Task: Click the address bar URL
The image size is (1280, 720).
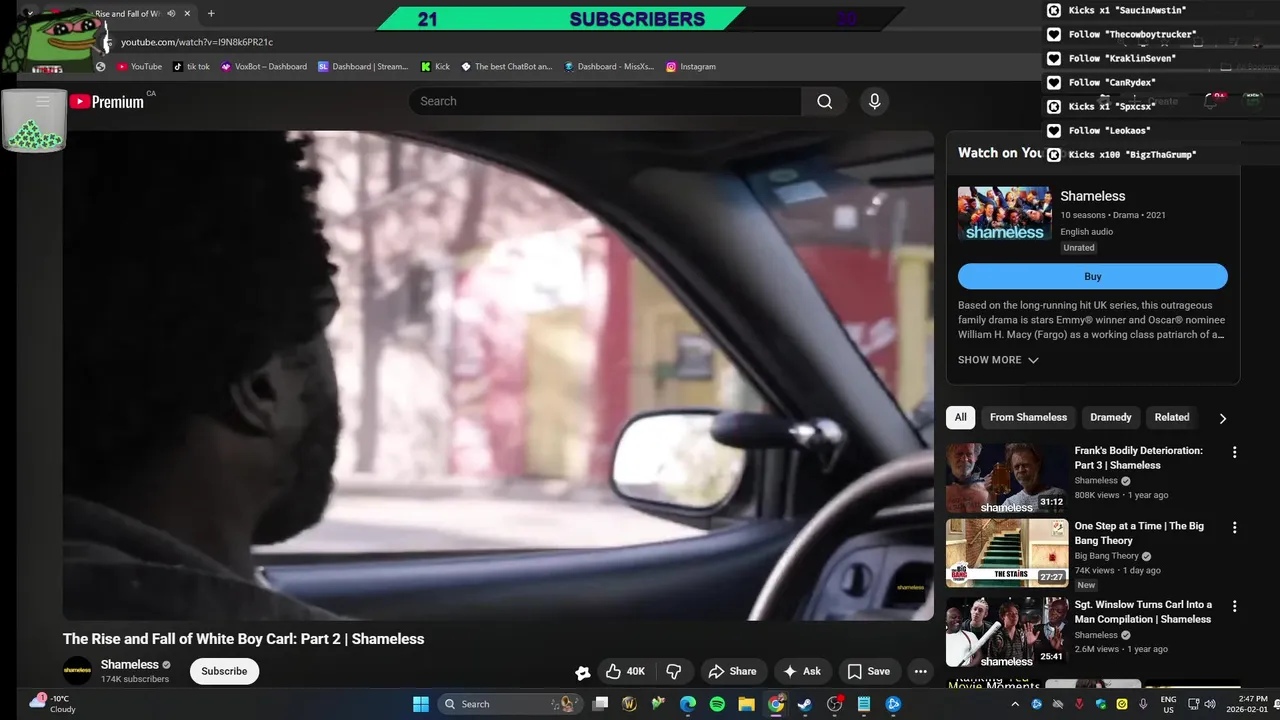Action: [197, 42]
